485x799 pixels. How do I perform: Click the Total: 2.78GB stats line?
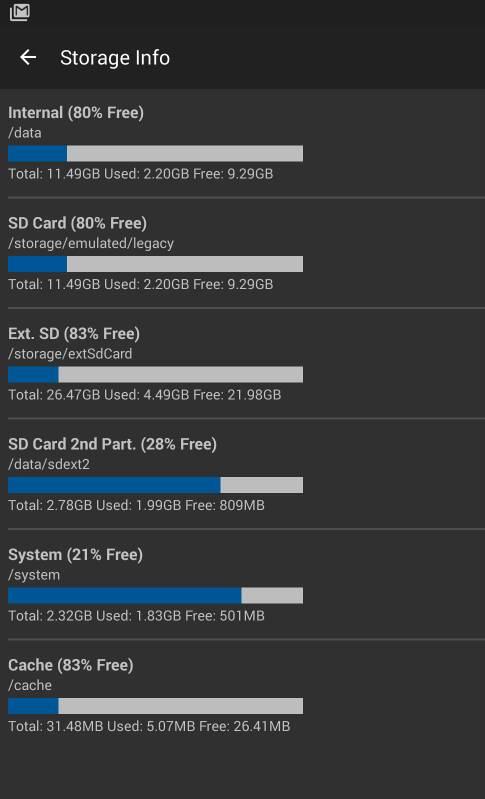[x=137, y=505]
